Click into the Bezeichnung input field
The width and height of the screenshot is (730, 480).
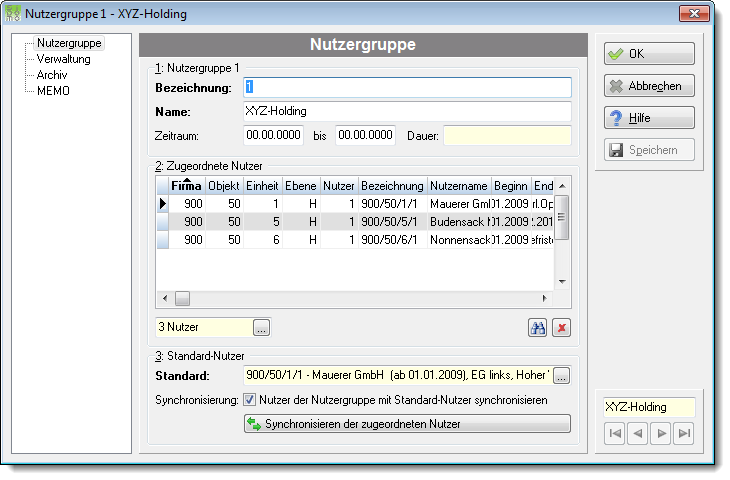pos(407,88)
